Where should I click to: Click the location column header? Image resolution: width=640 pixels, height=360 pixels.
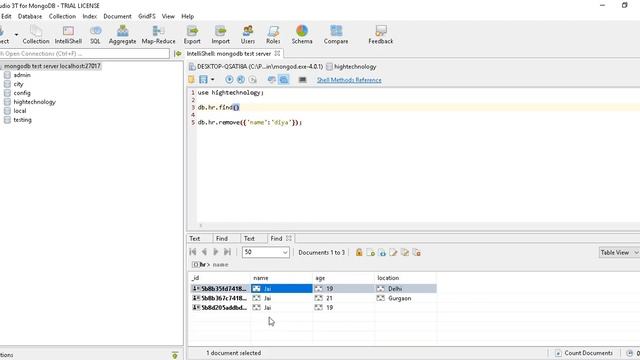[x=405, y=278]
